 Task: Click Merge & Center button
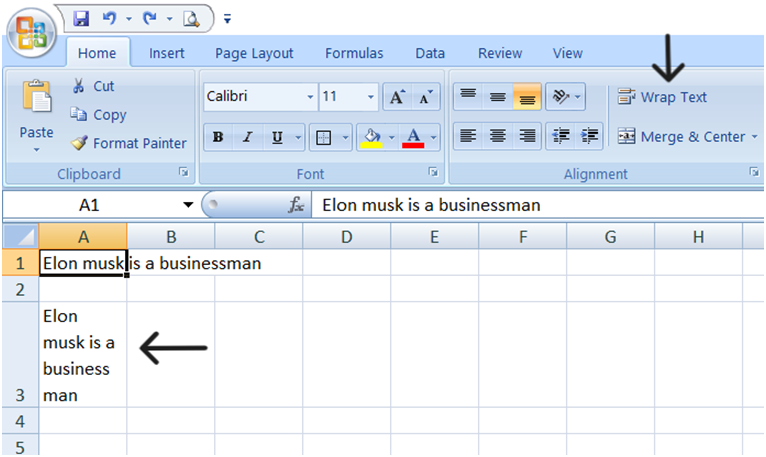click(x=681, y=136)
